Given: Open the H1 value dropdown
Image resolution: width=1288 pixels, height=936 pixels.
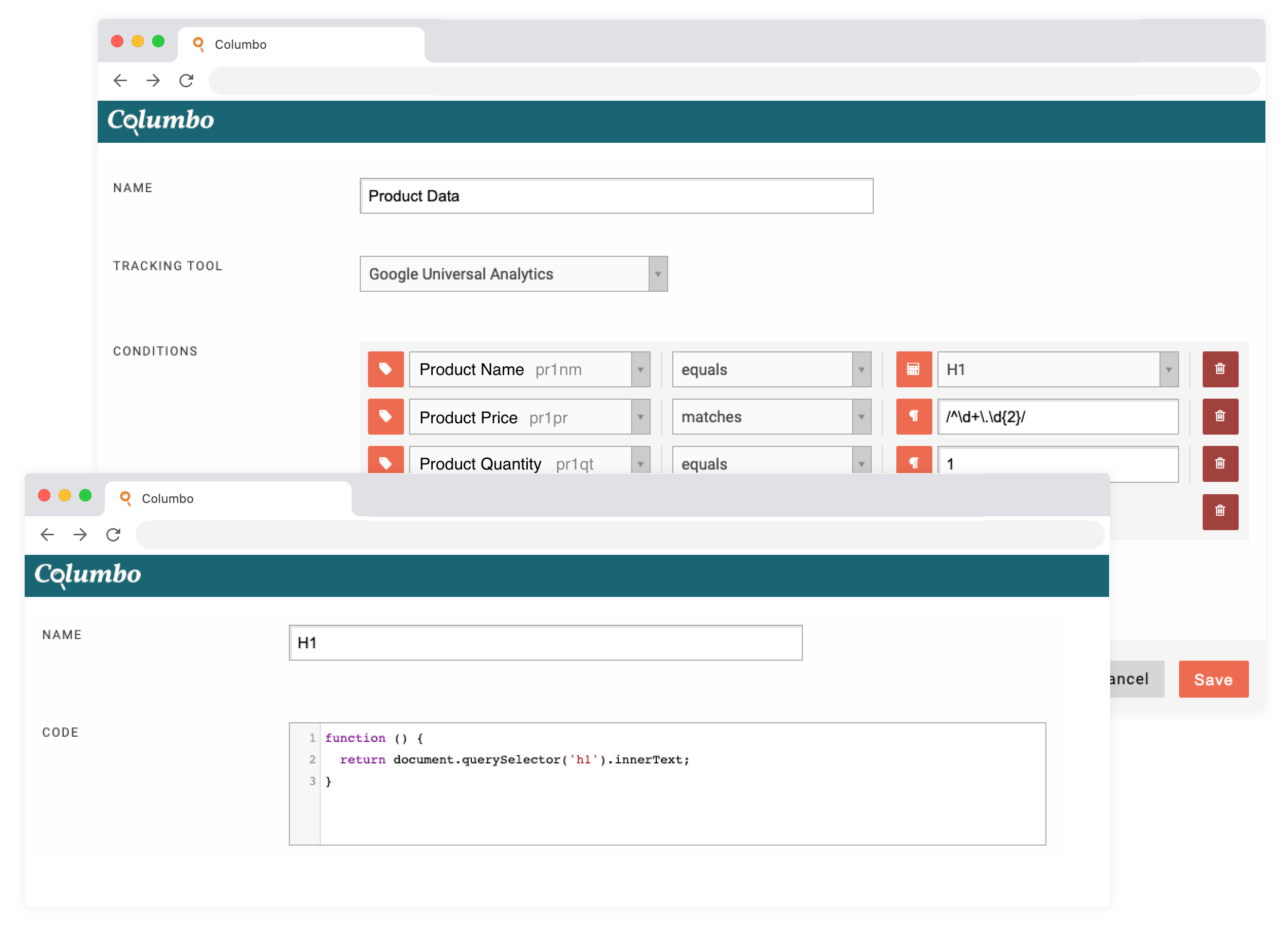Looking at the screenshot, I should point(1057,369).
